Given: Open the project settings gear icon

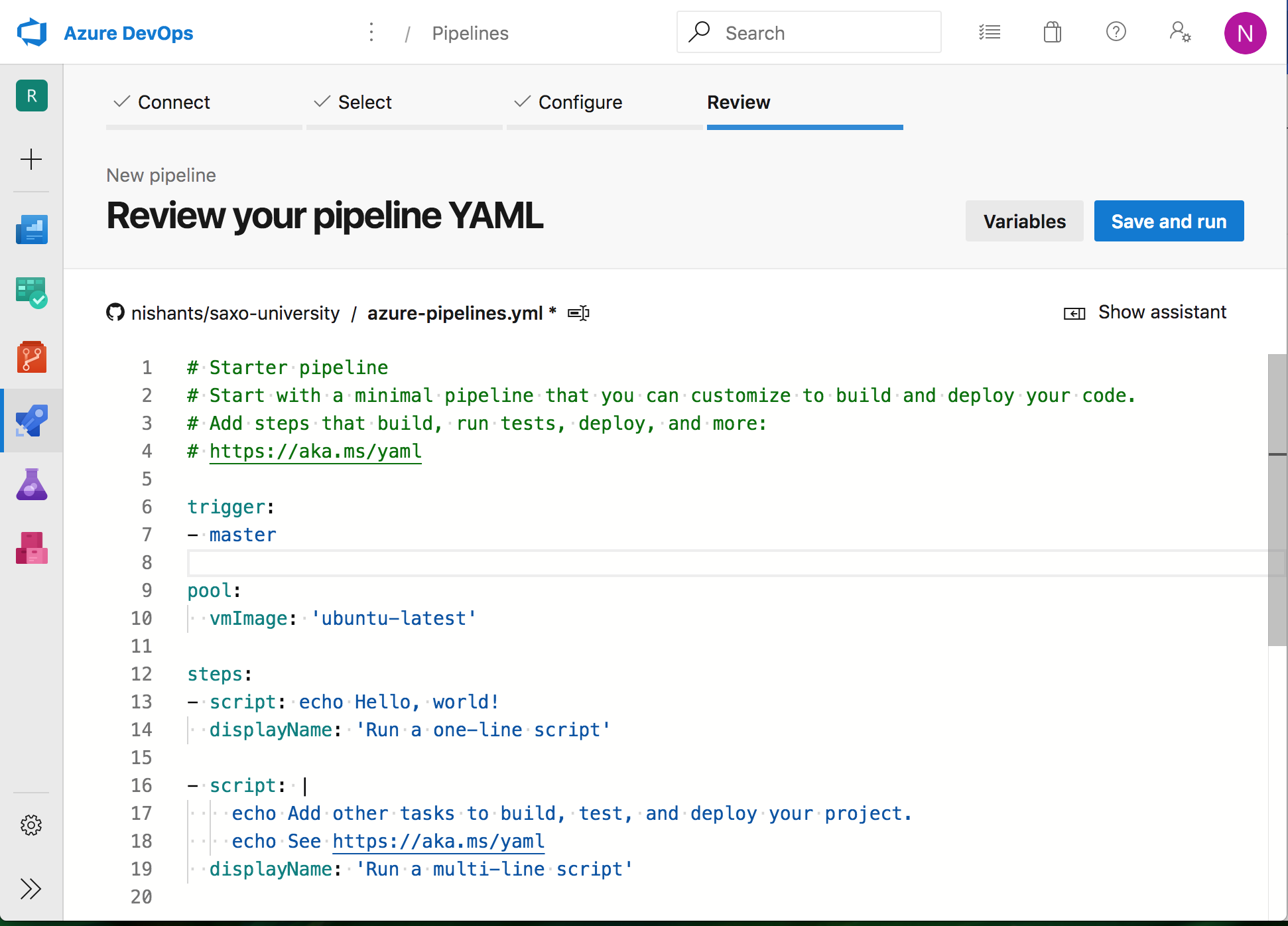Looking at the screenshot, I should click(x=31, y=825).
